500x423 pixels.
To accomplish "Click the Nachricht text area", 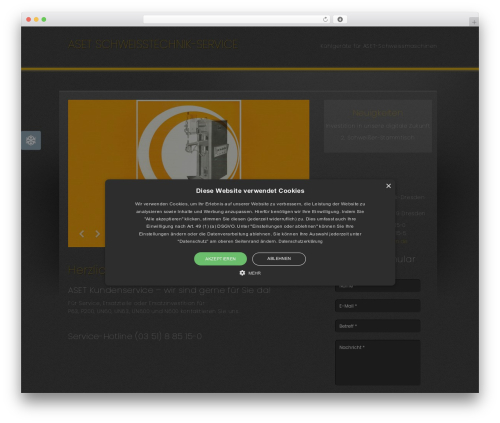I will click(x=377, y=362).
